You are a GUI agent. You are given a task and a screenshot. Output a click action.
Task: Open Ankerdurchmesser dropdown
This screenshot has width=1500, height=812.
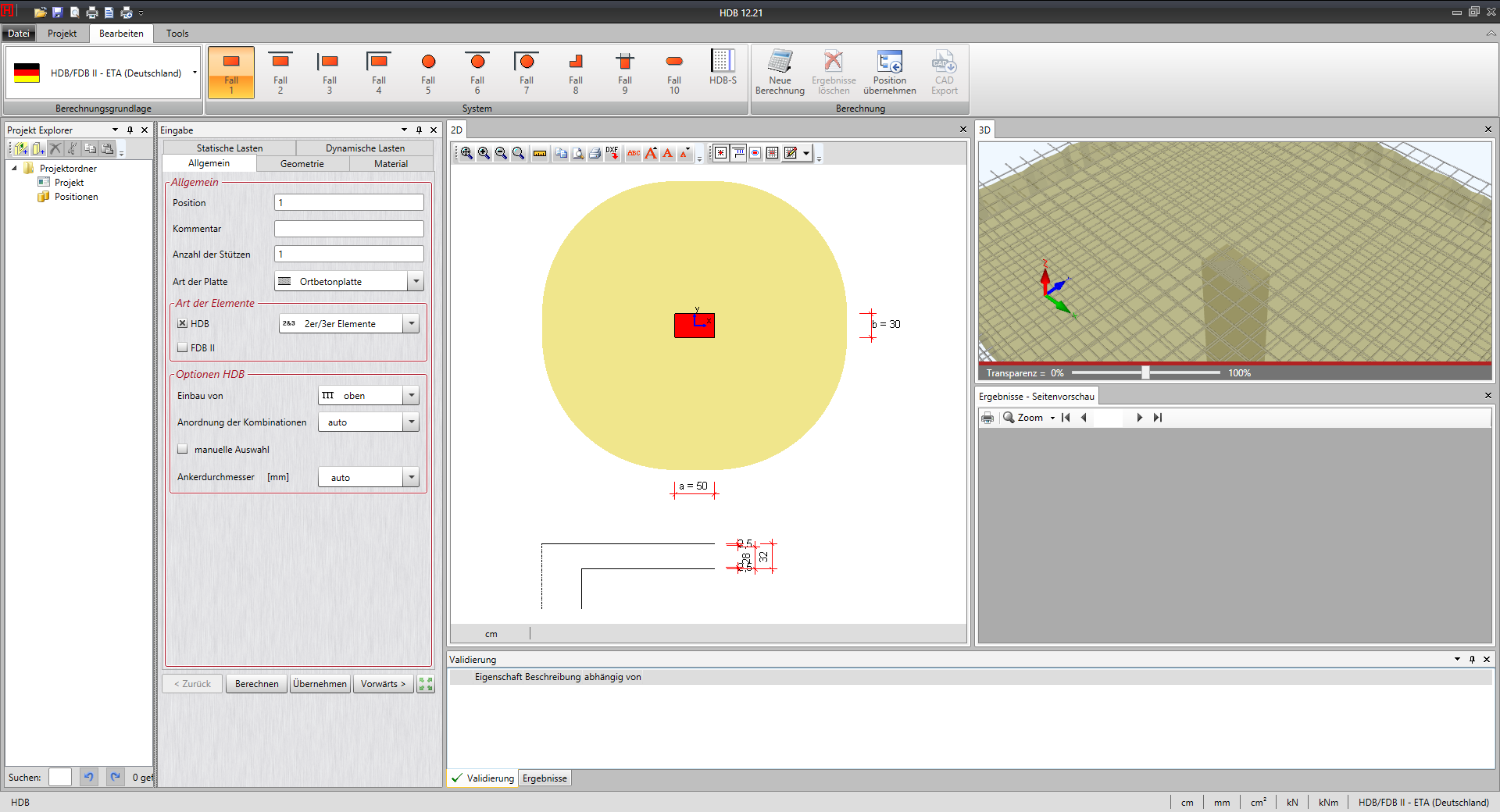click(411, 477)
